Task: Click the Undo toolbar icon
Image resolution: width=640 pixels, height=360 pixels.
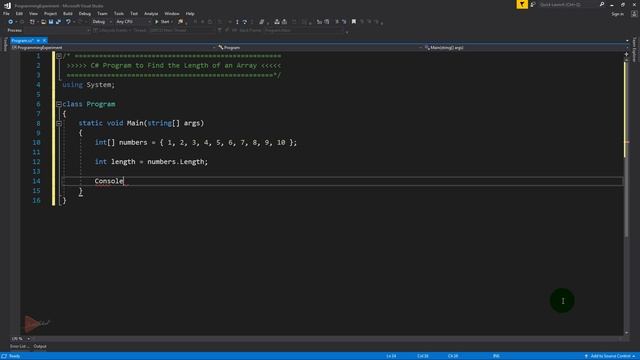Action: point(68,22)
